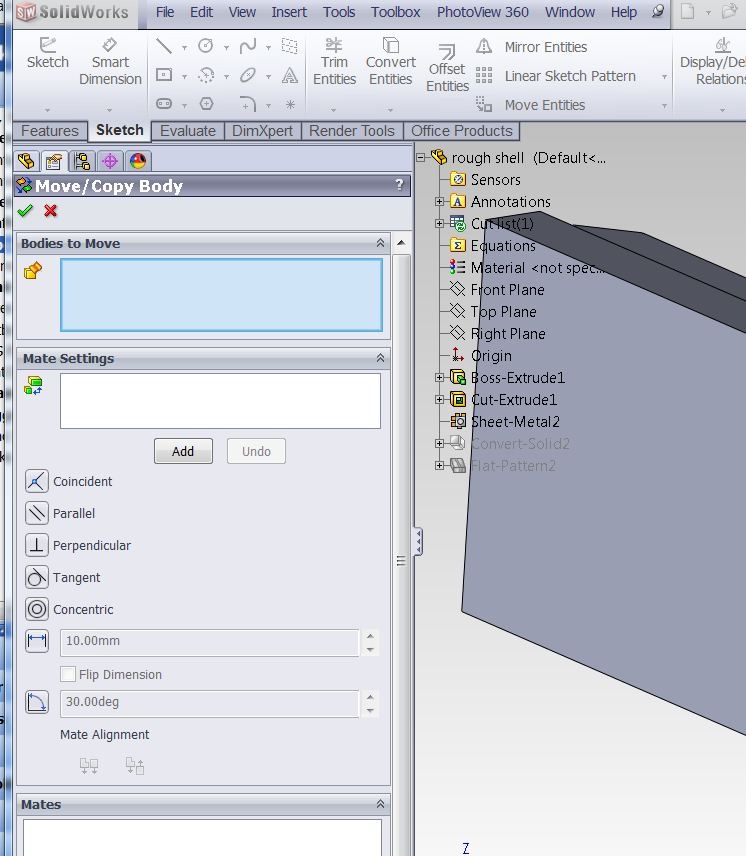This screenshot has height=856, width=746.
Task: Open the Linear Sketch Pattern dropdown arrow
Action: click(664, 77)
